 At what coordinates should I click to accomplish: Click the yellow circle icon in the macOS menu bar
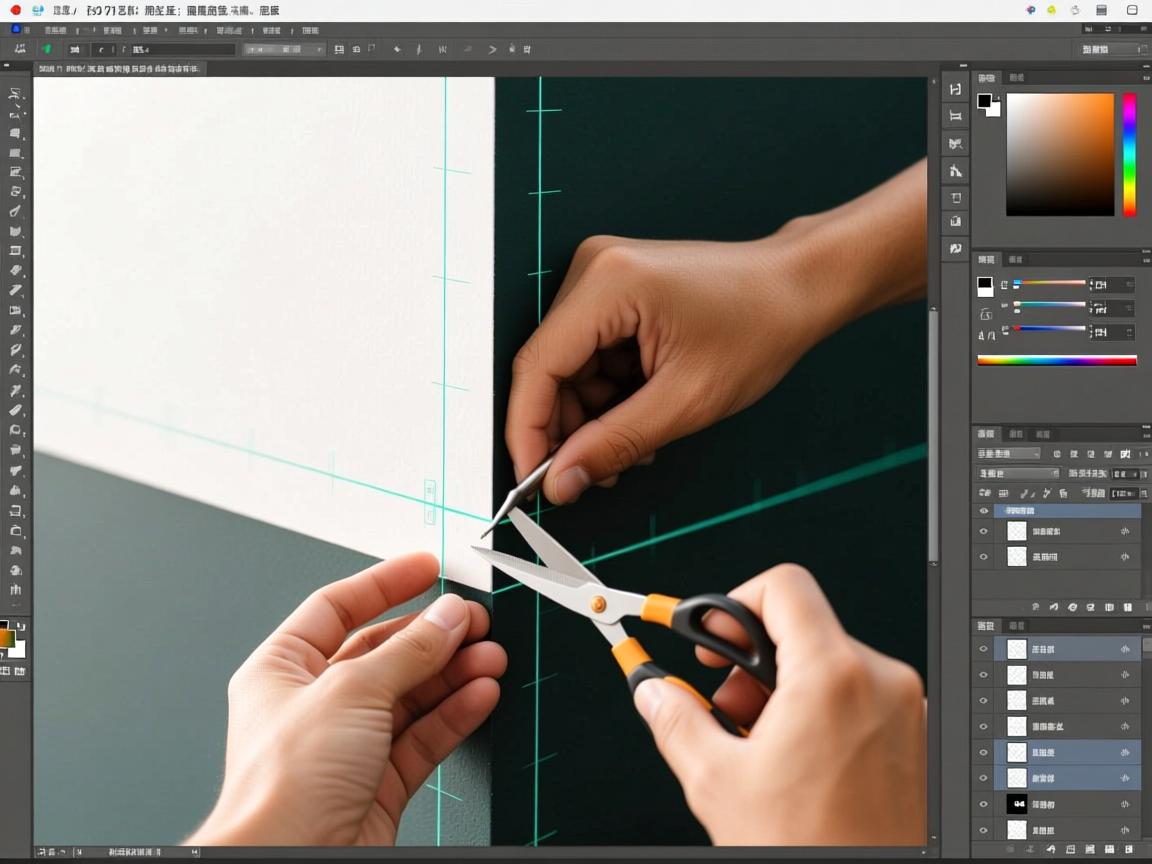[1052, 10]
